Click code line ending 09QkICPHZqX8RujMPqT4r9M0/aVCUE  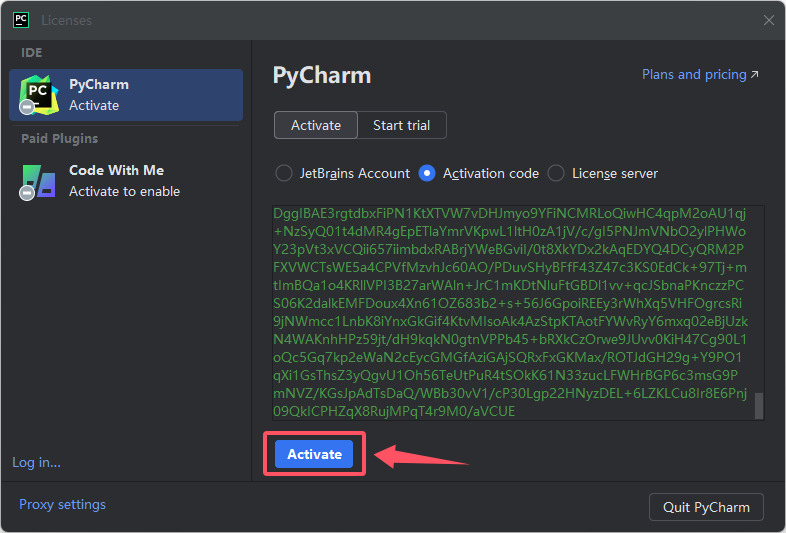[394, 411]
